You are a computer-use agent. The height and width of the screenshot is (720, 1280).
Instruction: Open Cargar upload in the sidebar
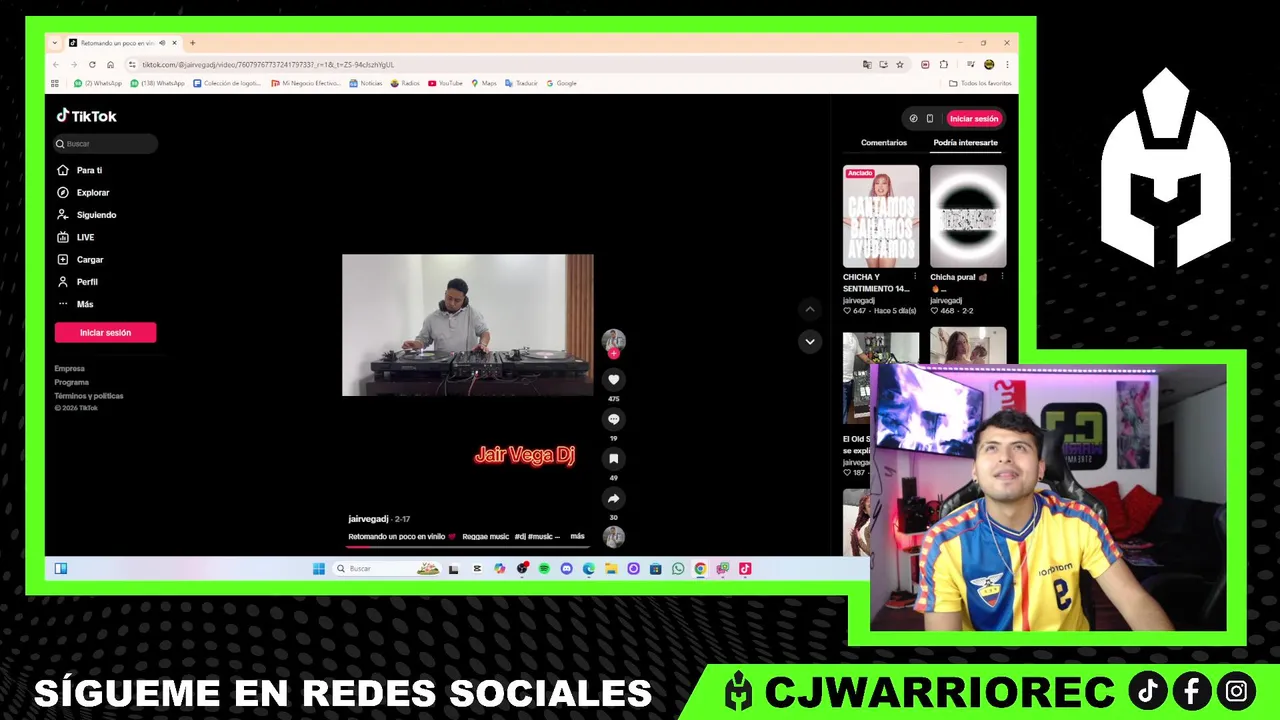pos(81,259)
